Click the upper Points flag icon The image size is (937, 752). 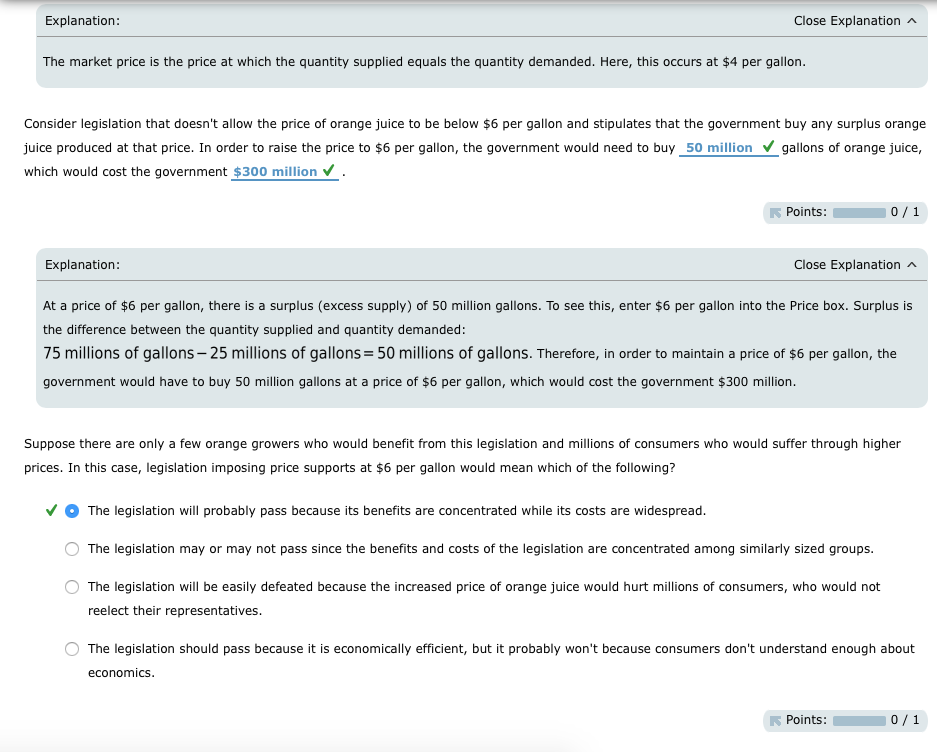pos(775,212)
